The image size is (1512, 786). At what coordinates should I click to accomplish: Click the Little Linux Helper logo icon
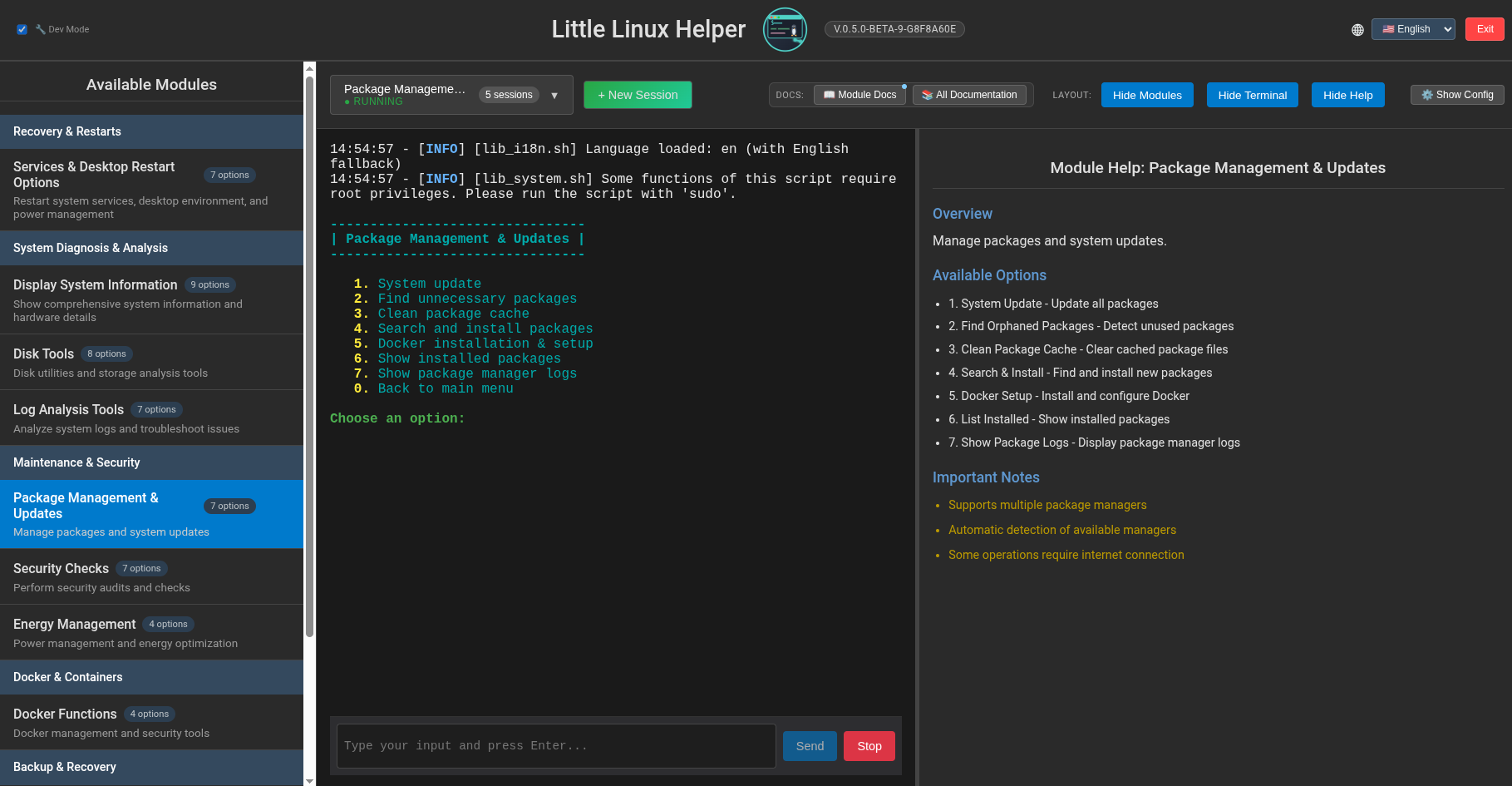[785, 29]
